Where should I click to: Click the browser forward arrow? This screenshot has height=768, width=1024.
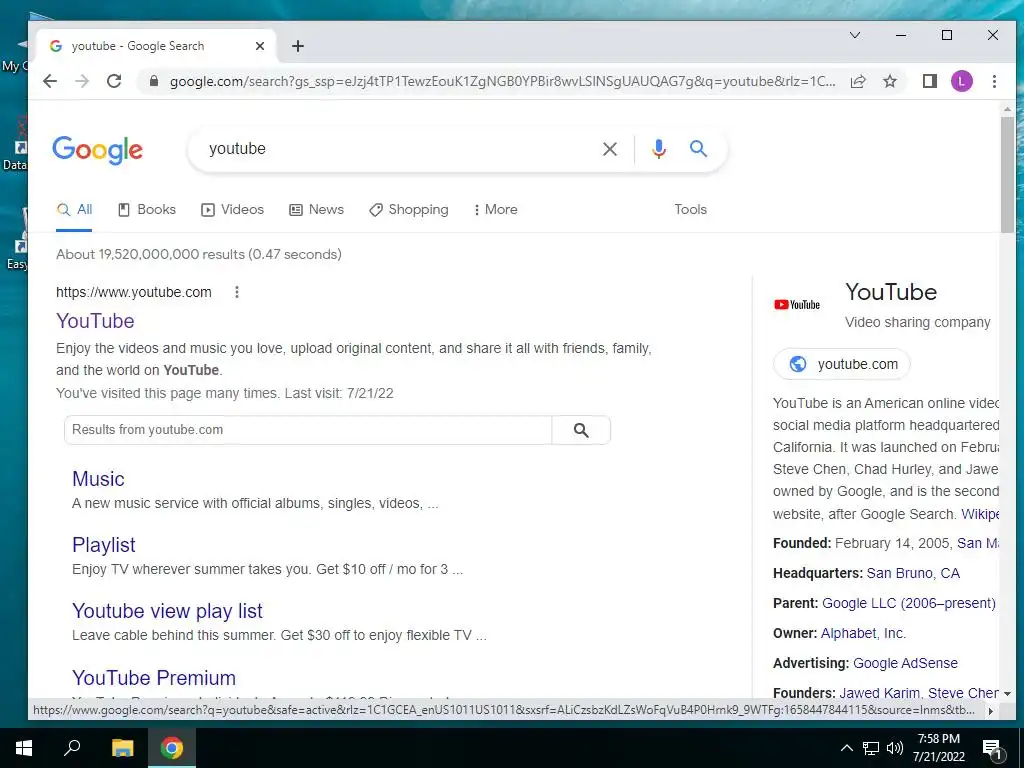(x=82, y=81)
